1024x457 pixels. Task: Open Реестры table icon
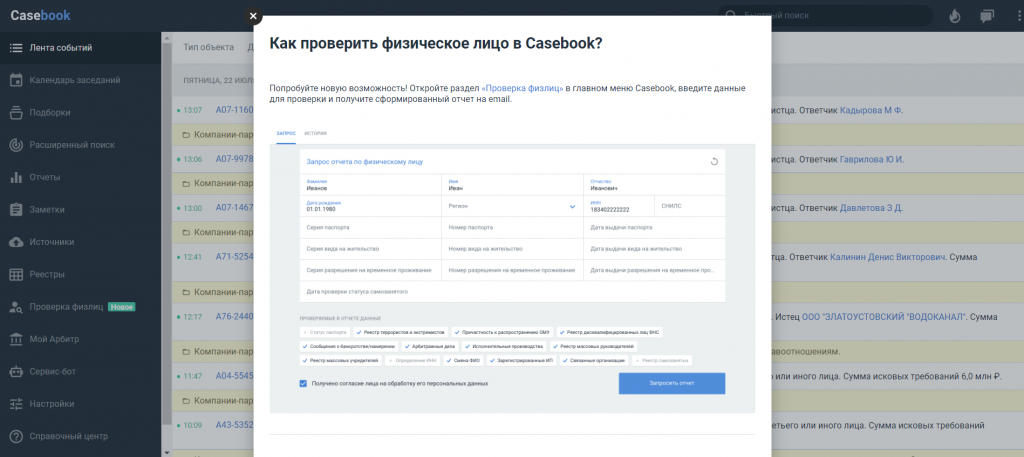coord(16,274)
